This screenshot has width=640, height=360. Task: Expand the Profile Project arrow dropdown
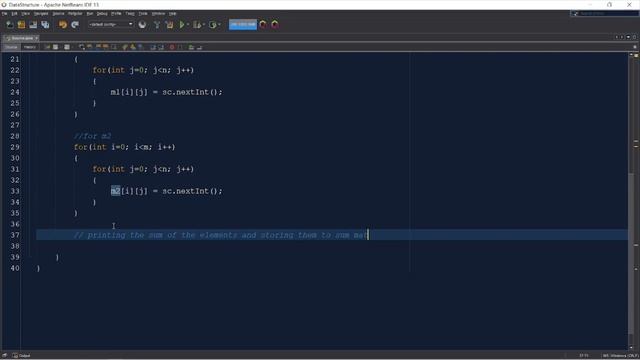pyautogui.click(x=220, y=25)
